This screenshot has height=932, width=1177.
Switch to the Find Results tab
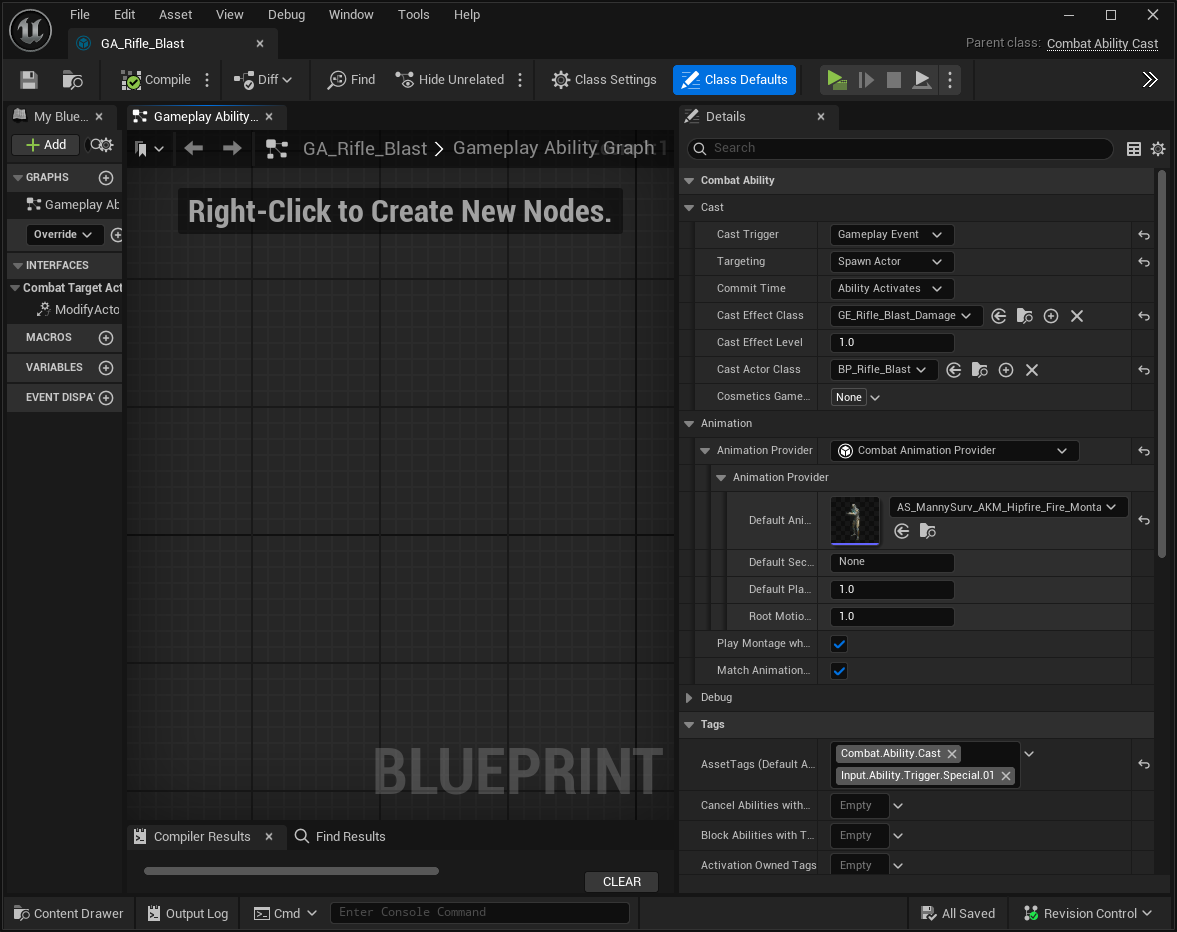340,837
